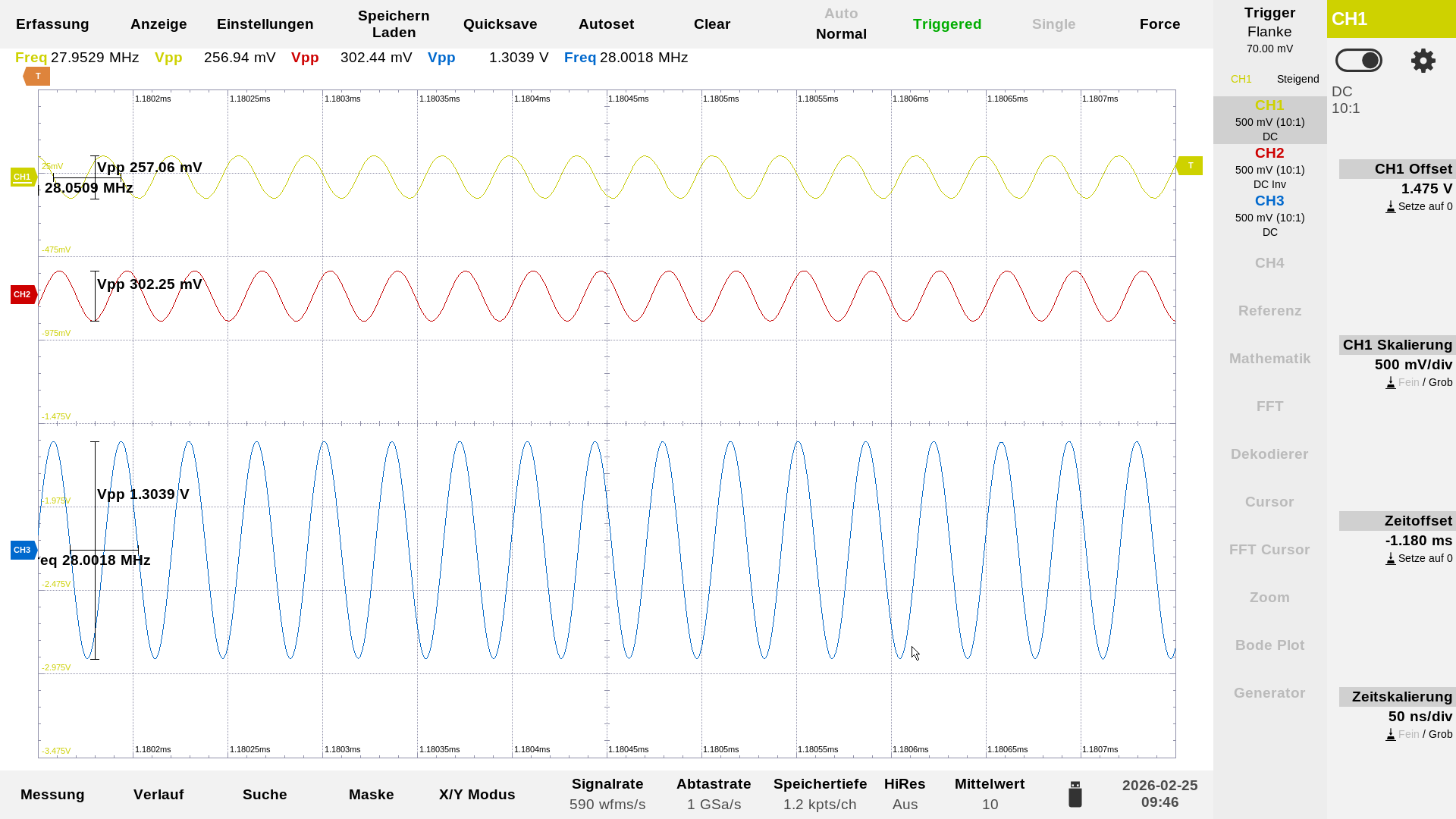1456x819 pixels.
Task: Click the Zeitoffset value -1.180 ms
Action: (1418, 541)
